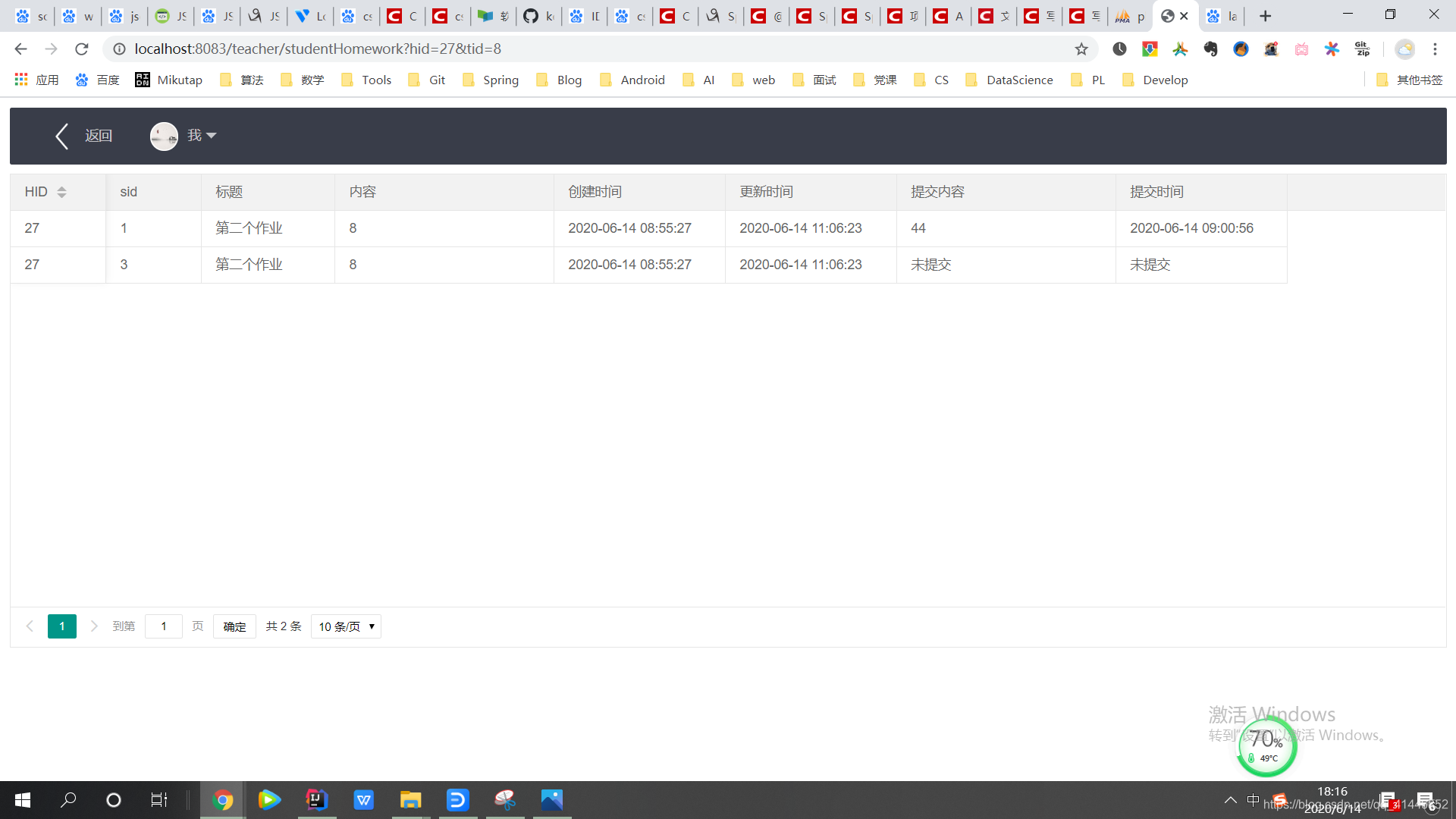The image size is (1456, 819).
Task: Open the browsing history clock extension
Action: click(x=1120, y=49)
